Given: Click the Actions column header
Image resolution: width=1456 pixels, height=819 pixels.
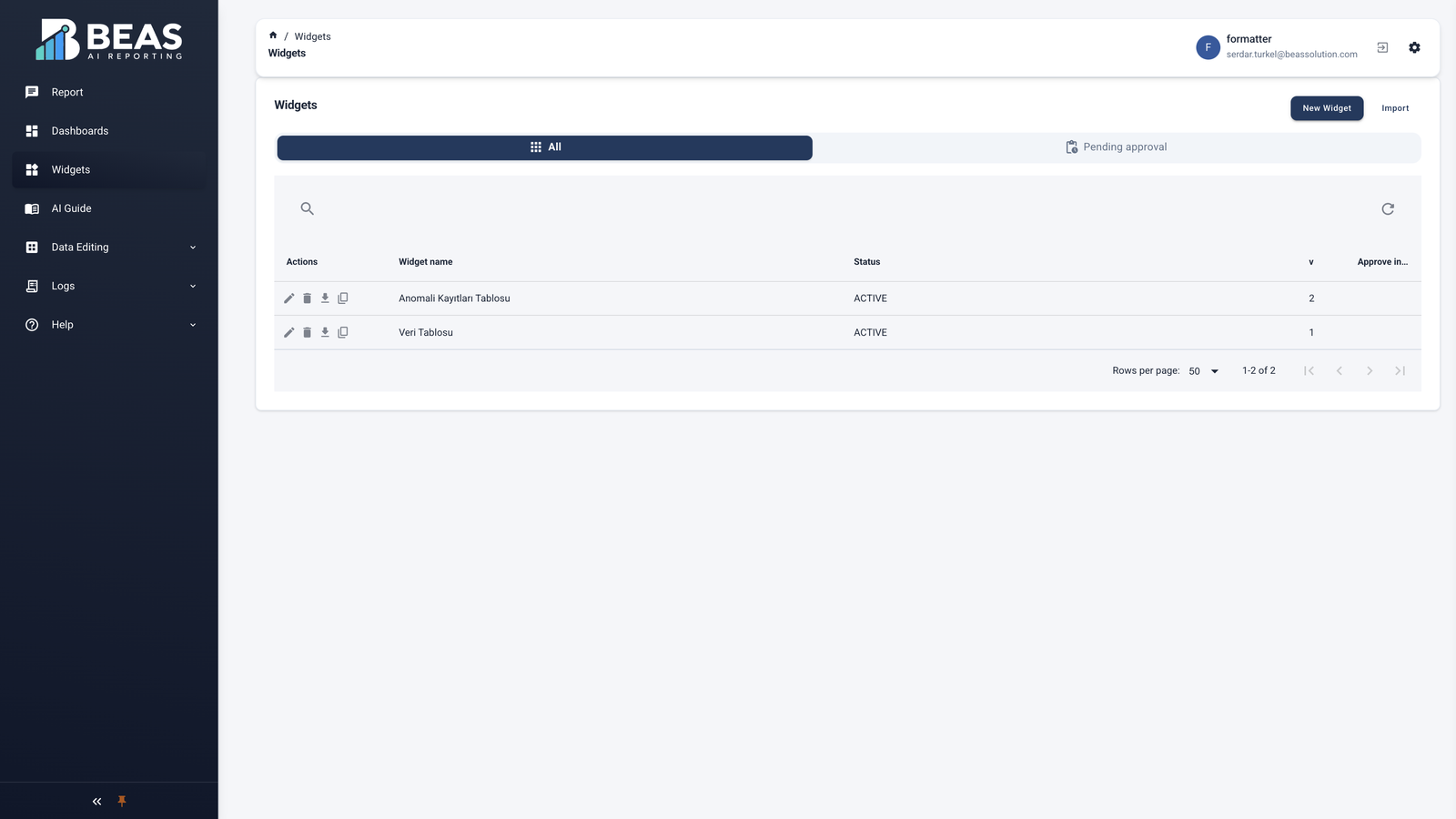Looking at the screenshot, I should coord(302,262).
